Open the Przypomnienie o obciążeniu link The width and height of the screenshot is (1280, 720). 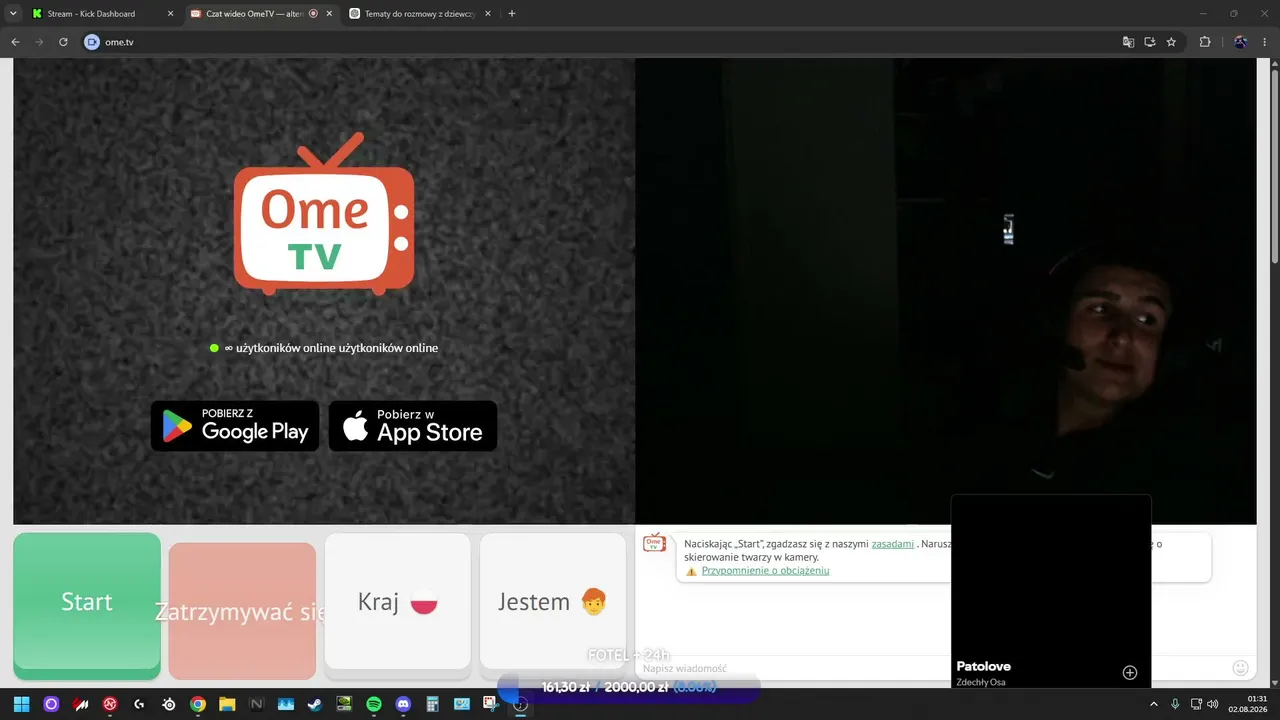click(765, 571)
